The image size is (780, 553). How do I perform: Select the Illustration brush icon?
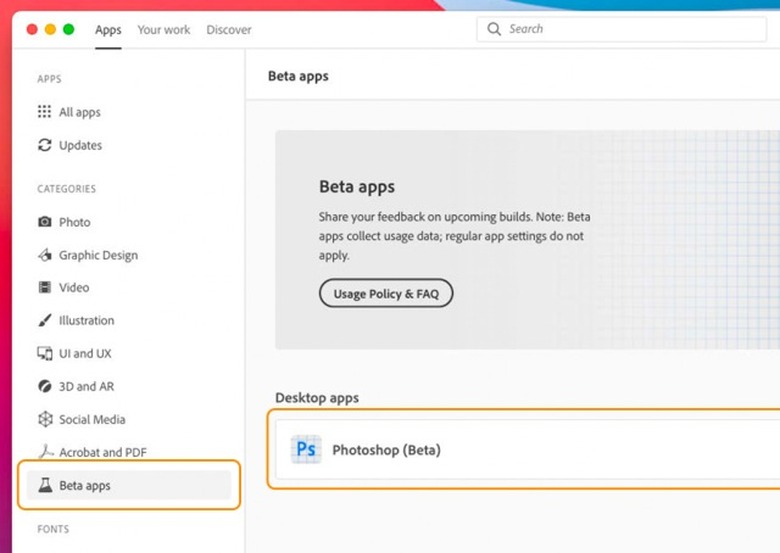click(44, 321)
